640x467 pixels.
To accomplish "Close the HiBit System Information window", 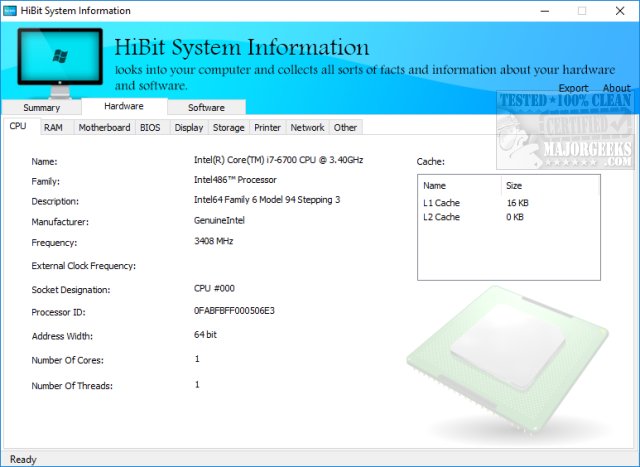I will point(620,11).
